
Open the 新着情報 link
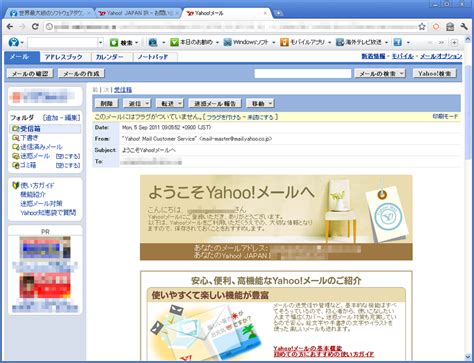click(x=373, y=56)
